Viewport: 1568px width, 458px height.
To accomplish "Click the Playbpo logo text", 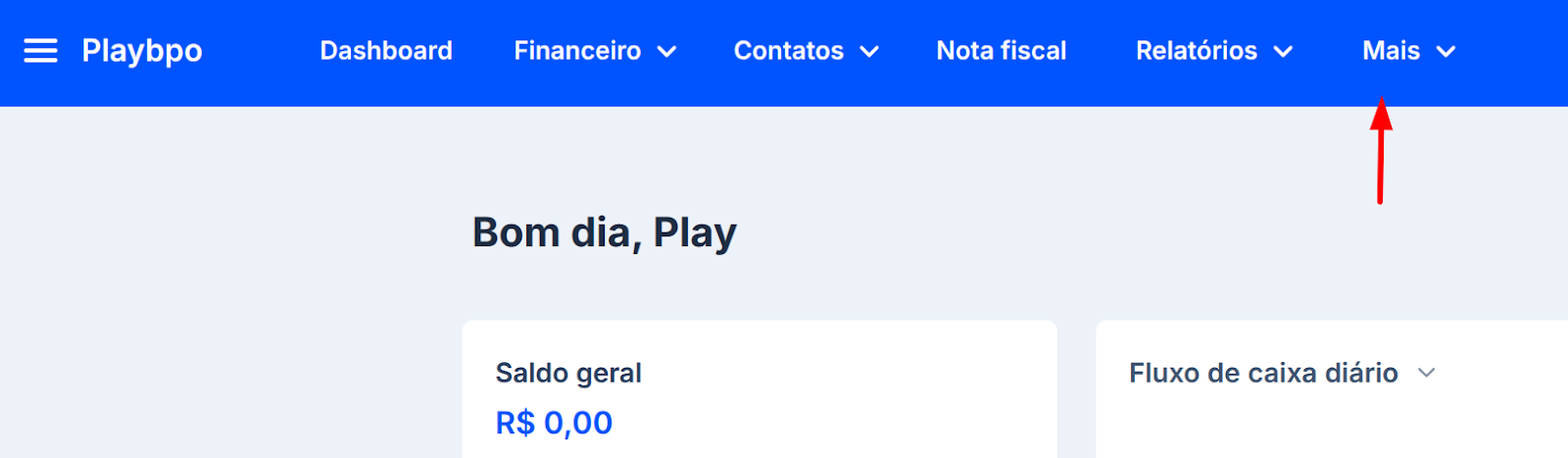I will click(142, 51).
